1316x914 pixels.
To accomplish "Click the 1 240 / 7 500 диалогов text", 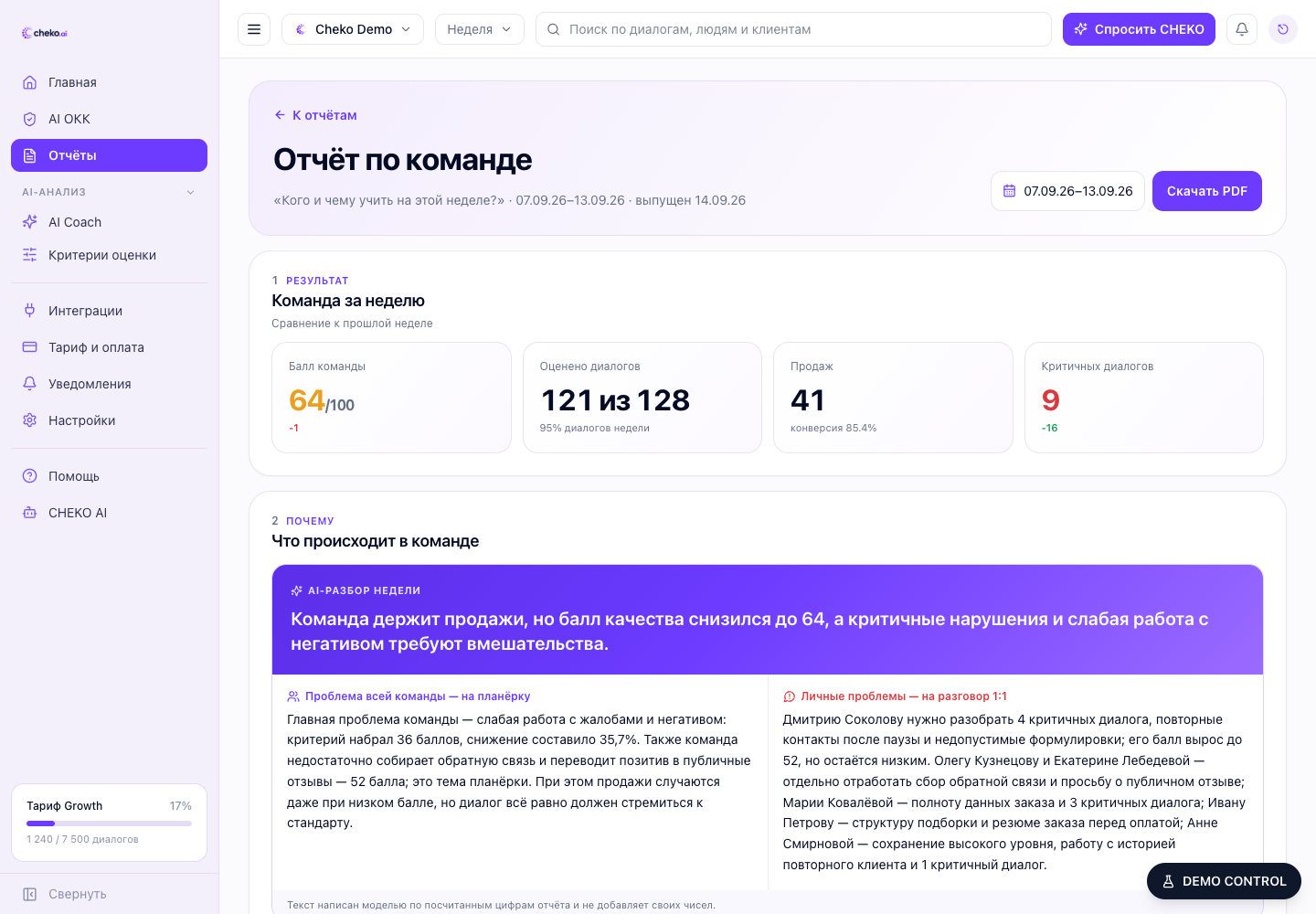I will 82,839.
